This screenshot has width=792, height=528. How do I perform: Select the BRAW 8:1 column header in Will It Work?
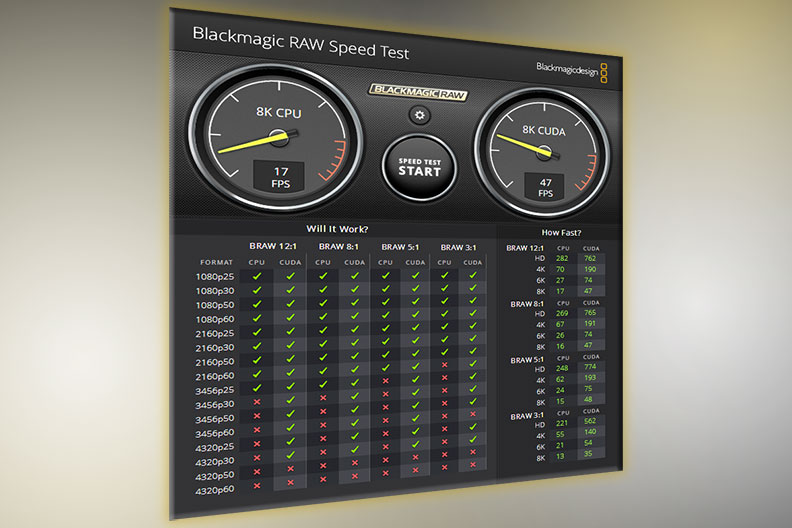tap(338, 247)
